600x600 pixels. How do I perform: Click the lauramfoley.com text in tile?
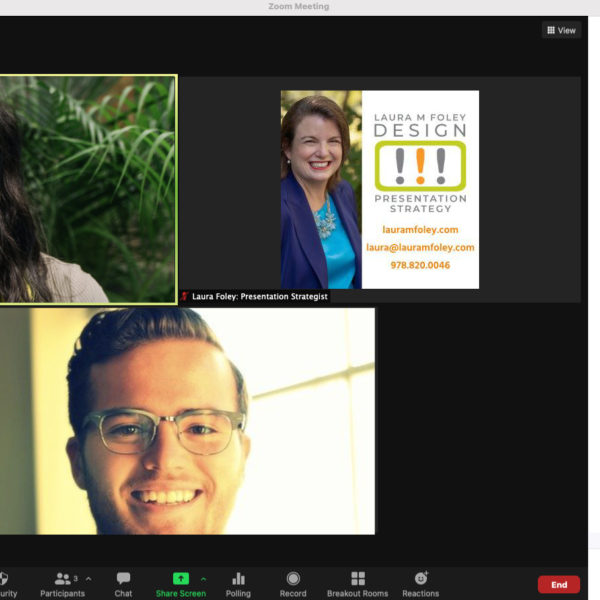pos(420,230)
